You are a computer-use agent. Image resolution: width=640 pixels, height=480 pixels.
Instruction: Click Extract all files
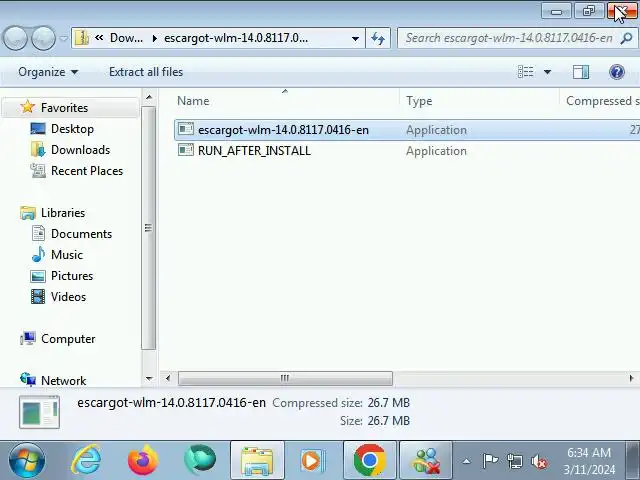(x=146, y=72)
